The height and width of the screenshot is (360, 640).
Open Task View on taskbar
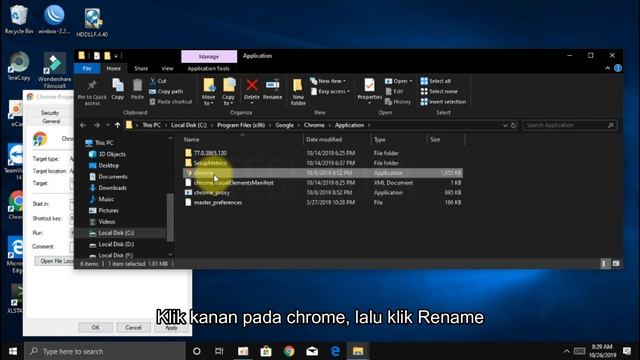[219, 351]
